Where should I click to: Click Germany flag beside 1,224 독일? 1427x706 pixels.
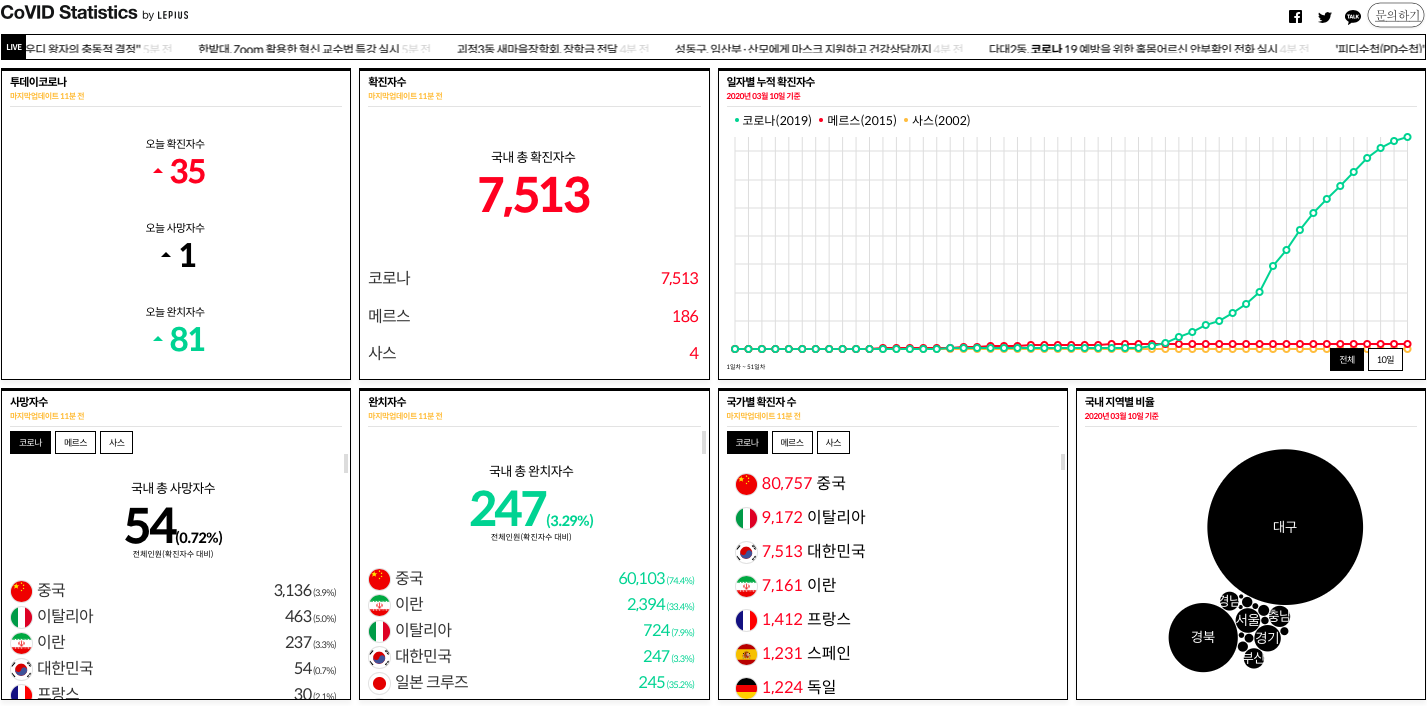(x=746, y=687)
